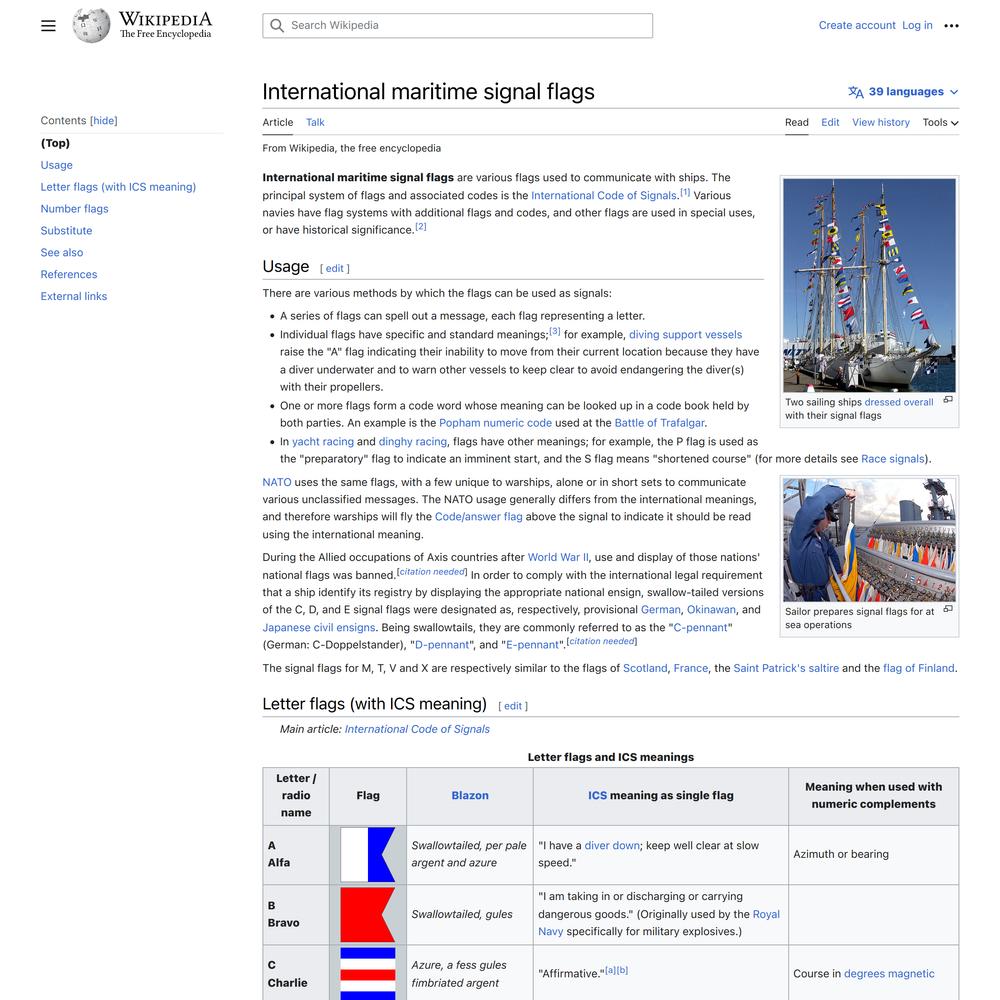The width and height of the screenshot is (1000, 1000).
Task: Open the Code/answer flag link
Action: click(x=478, y=517)
